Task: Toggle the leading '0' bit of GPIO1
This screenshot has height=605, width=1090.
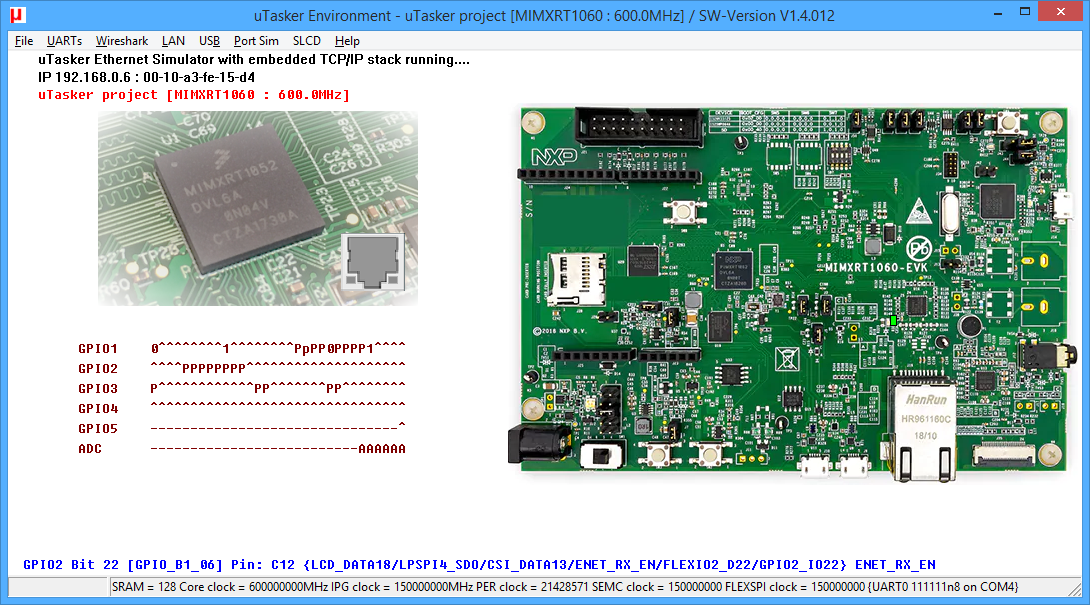Action: (x=154, y=348)
